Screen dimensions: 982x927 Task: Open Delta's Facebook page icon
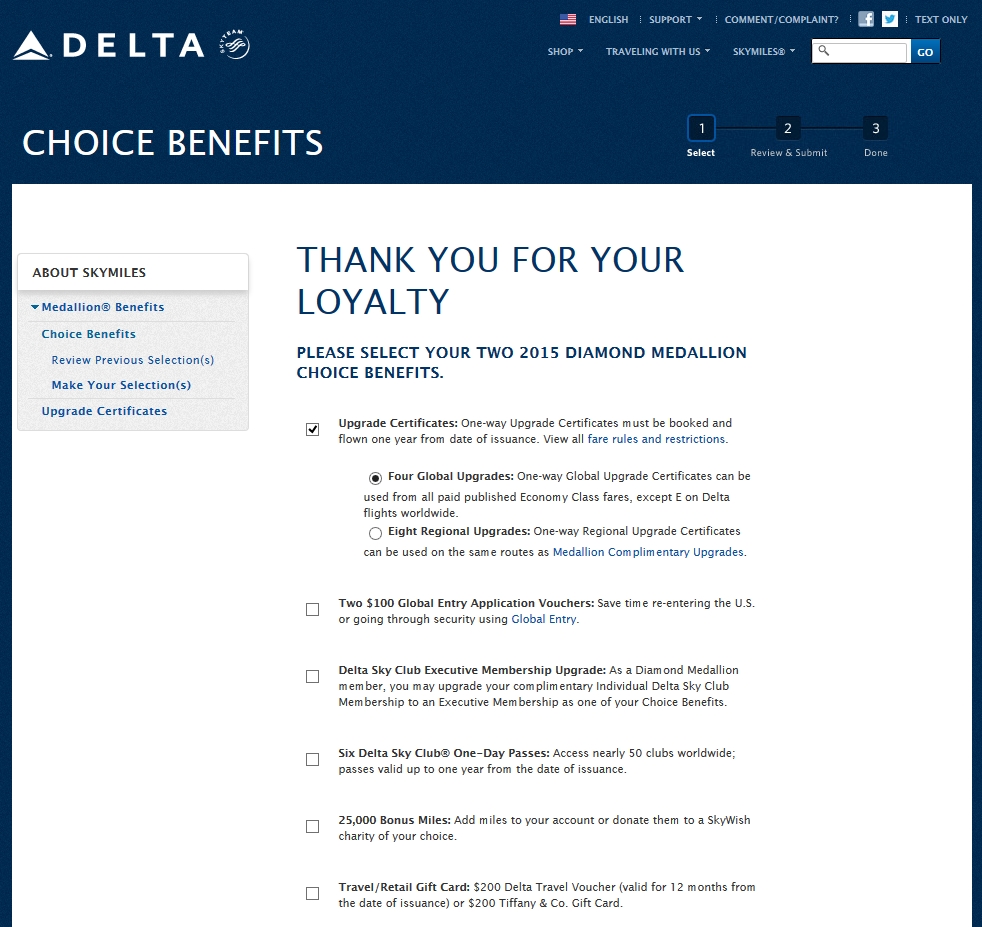click(866, 19)
